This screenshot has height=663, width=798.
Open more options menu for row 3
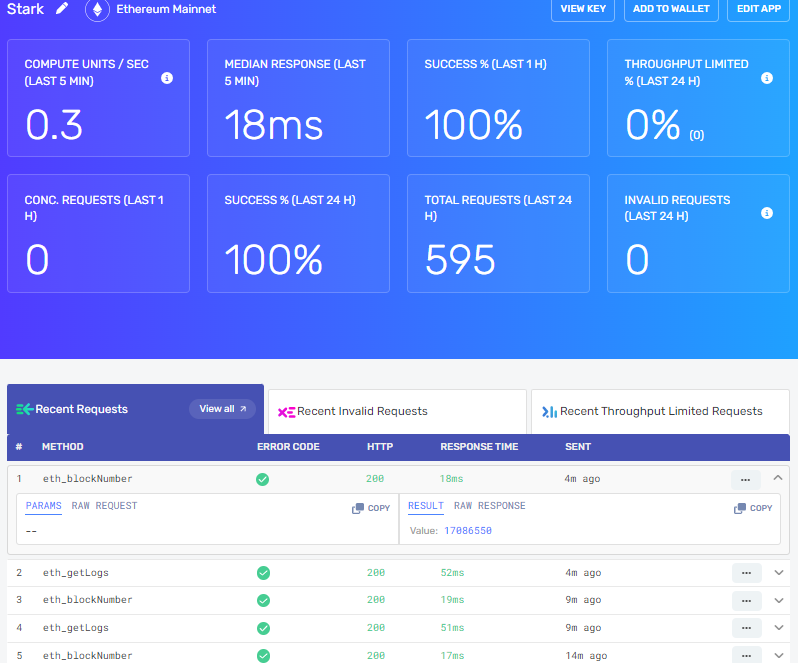(747, 601)
